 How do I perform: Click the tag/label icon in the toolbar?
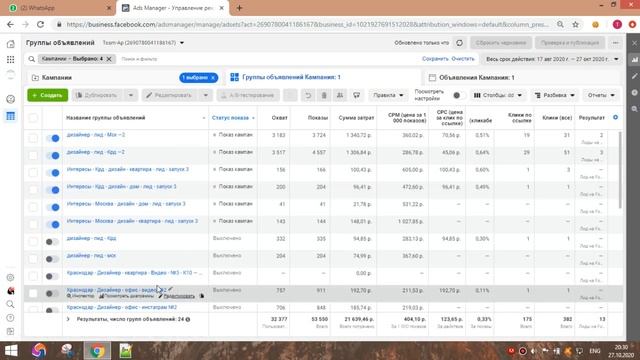click(x=356, y=95)
